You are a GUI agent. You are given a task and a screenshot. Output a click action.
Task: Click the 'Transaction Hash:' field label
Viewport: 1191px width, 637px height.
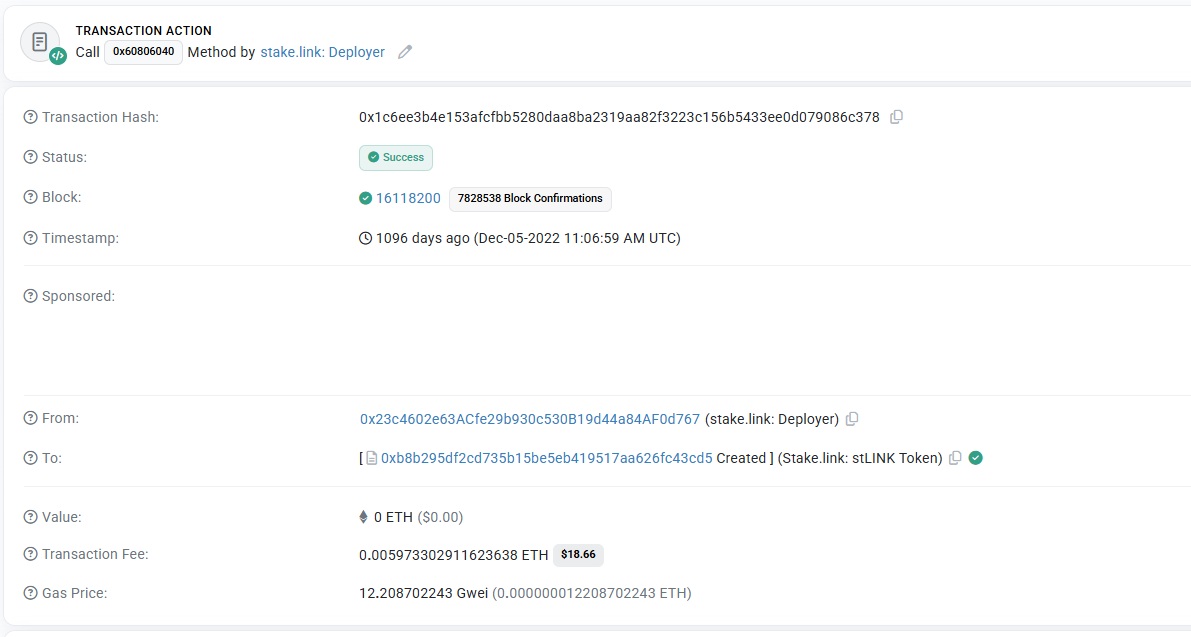[100, 117]
